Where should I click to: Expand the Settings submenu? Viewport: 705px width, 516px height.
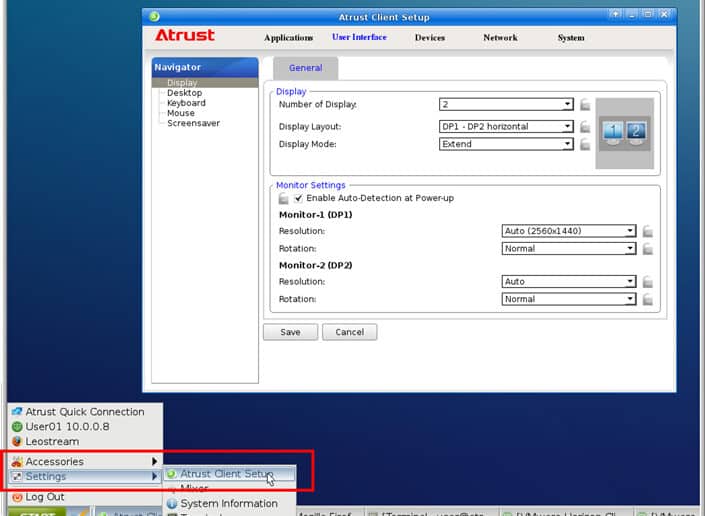pos(85,476)
